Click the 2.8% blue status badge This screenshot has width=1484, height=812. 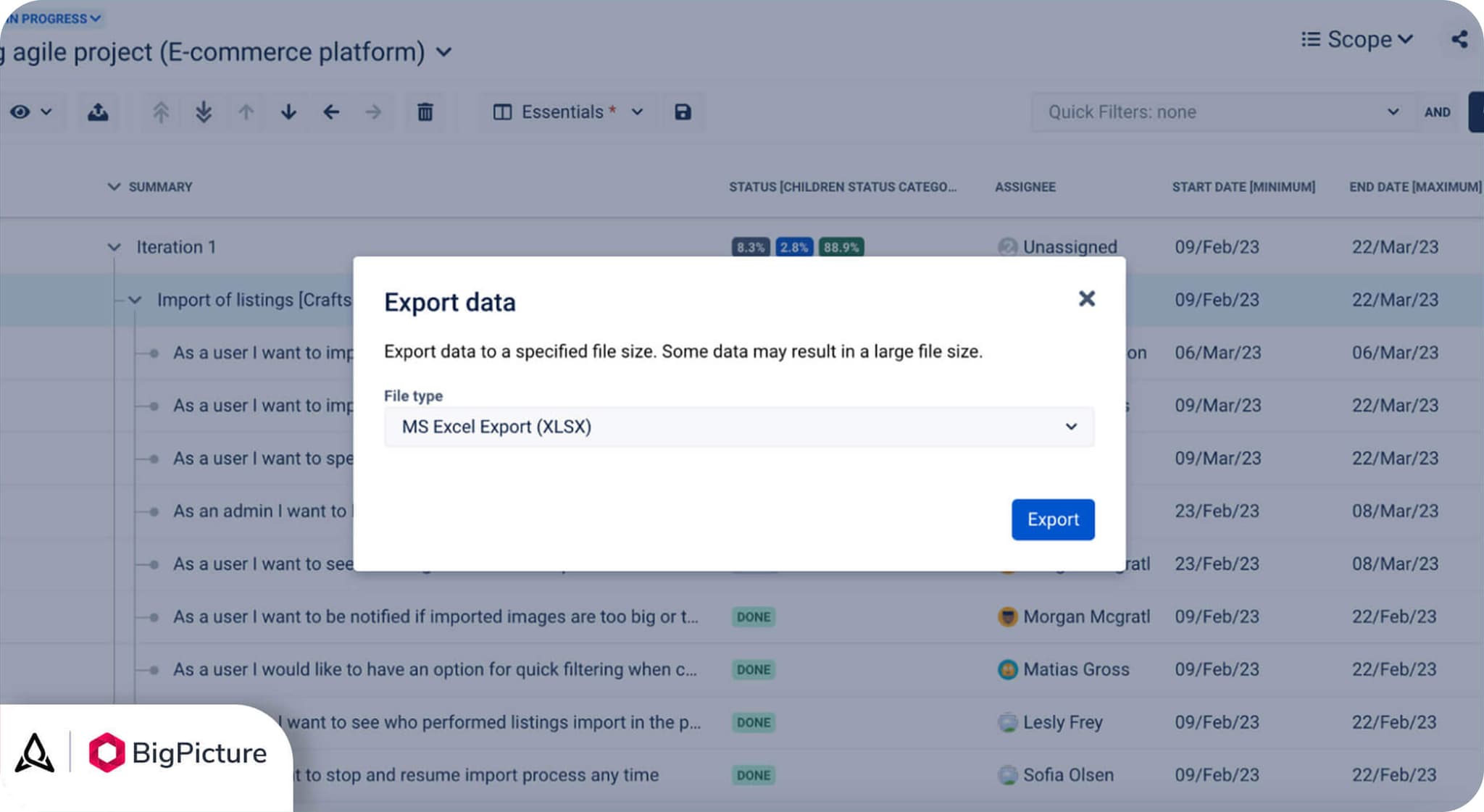click(x=794, y=247)
